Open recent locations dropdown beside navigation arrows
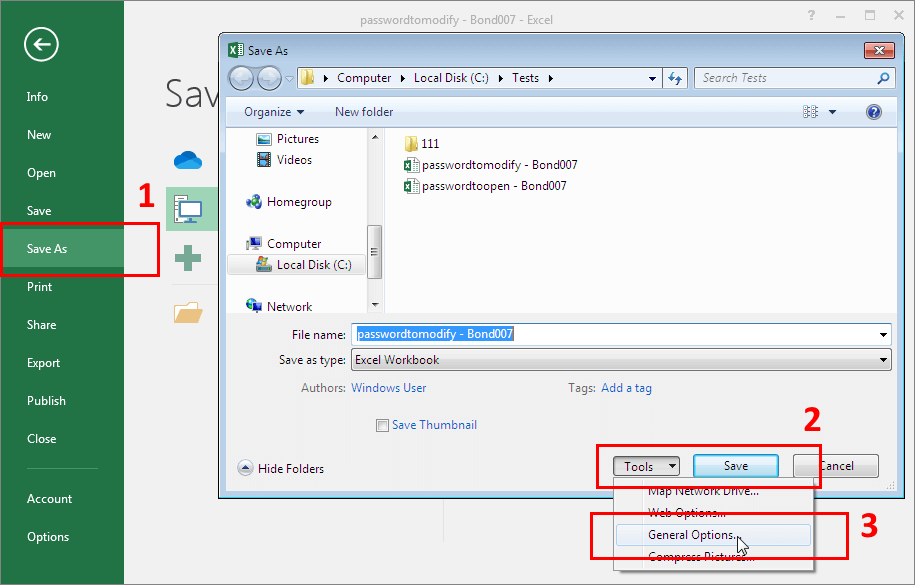The height and width of the screenshot is (585, 915). 289,78
